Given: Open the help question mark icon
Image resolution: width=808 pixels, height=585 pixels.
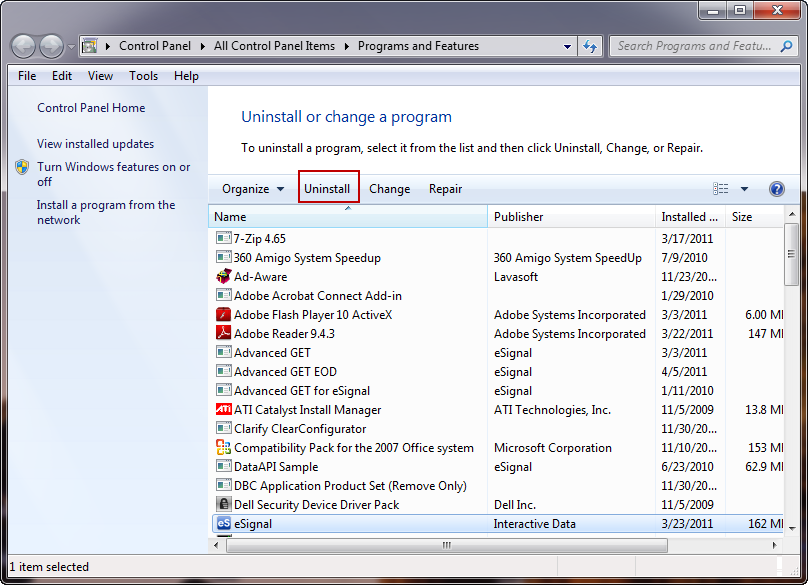Looking at the screenshot, I should 777,189.
